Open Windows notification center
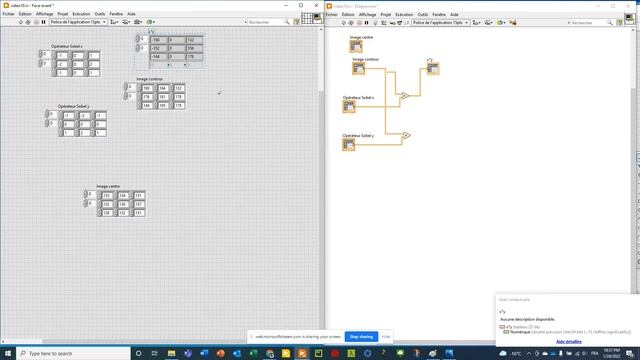Screen dimensions: 640x360 tap(630, 353)
